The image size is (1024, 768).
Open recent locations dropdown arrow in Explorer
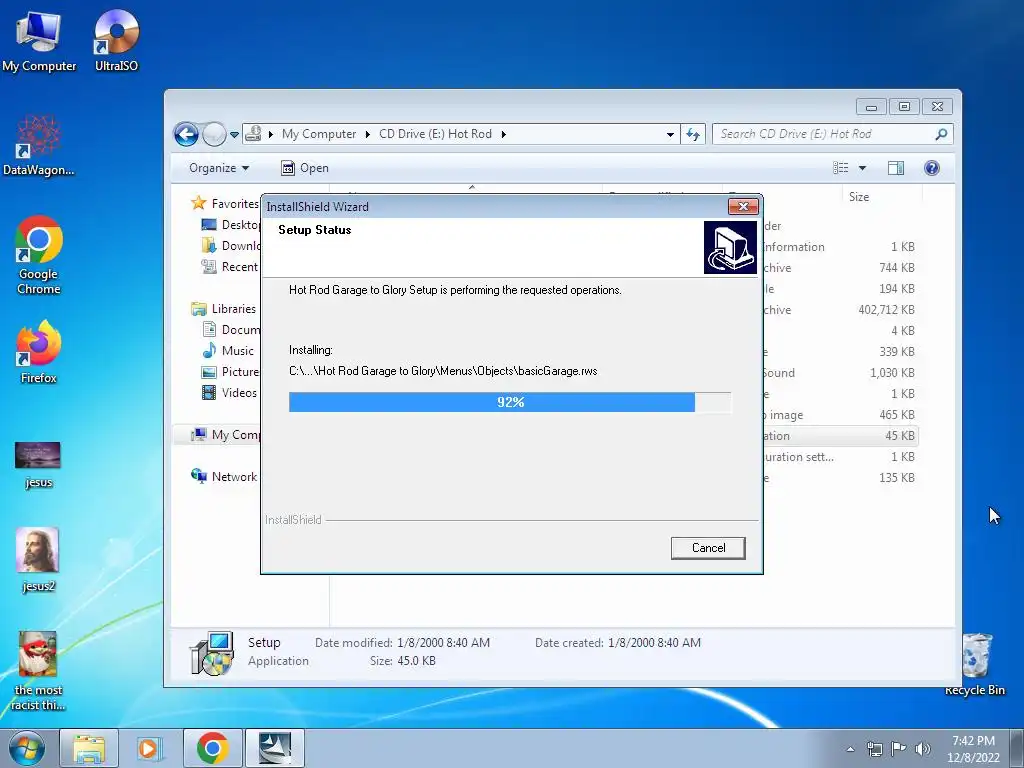click(234, 135)
